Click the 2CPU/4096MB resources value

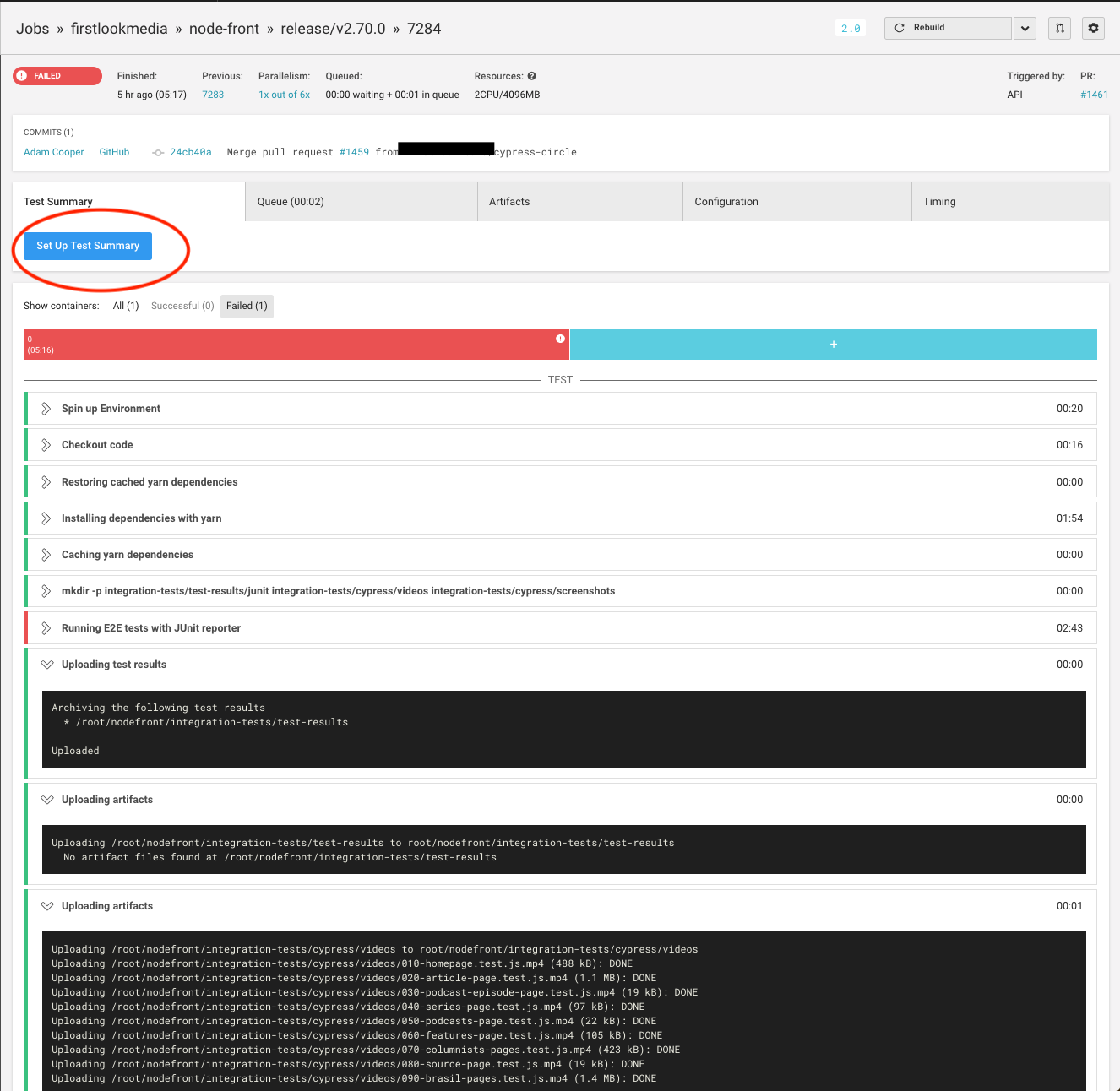click(x=507, y=95)
